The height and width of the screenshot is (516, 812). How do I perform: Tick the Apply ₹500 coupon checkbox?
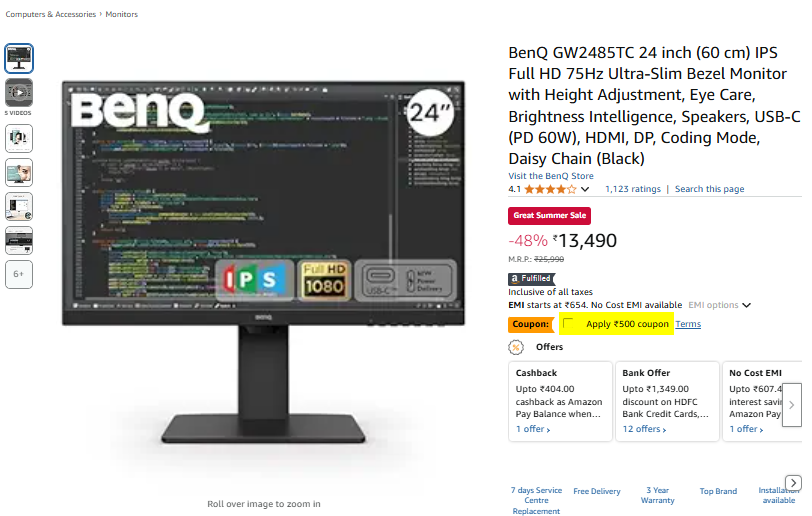[x=568, y=324]
